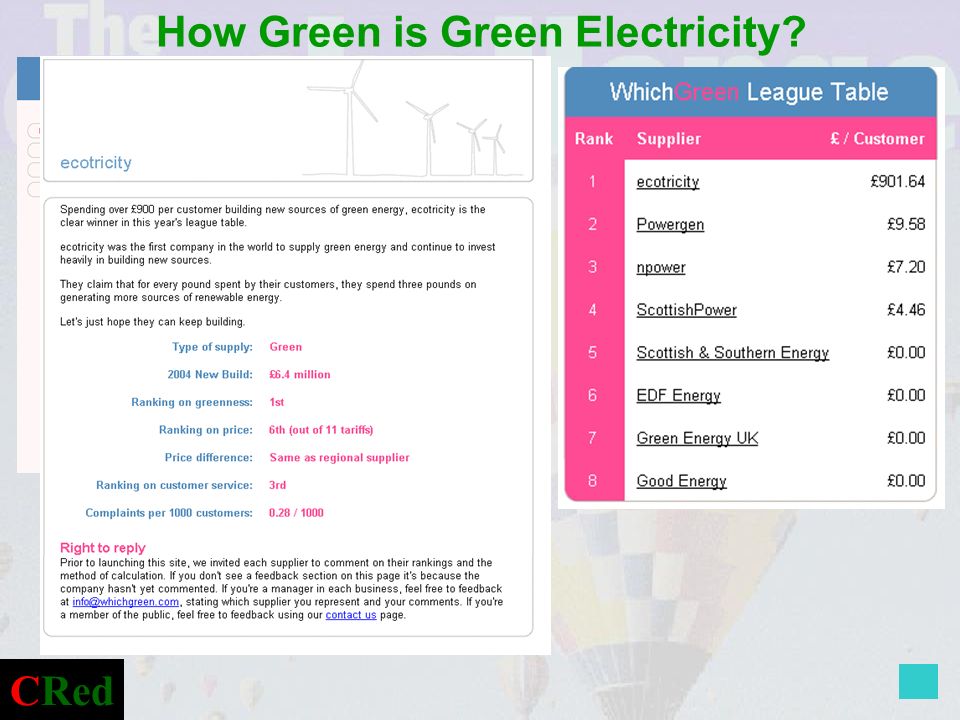Select the 'Rank' column header

point(593,139)
